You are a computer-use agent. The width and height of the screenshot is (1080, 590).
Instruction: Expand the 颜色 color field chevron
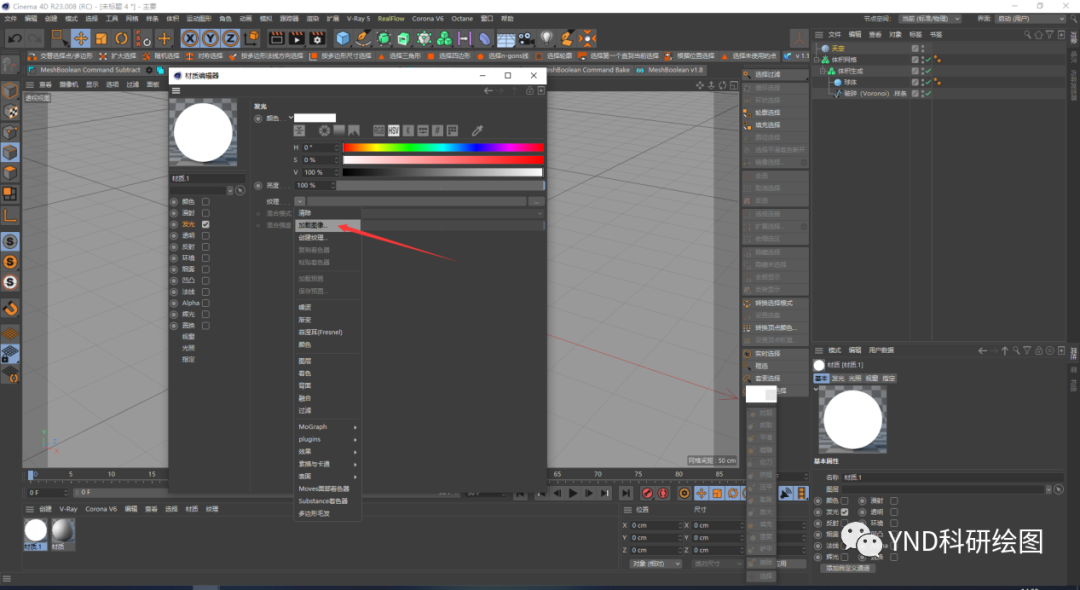pyautogui.click(x=291, y=118)
